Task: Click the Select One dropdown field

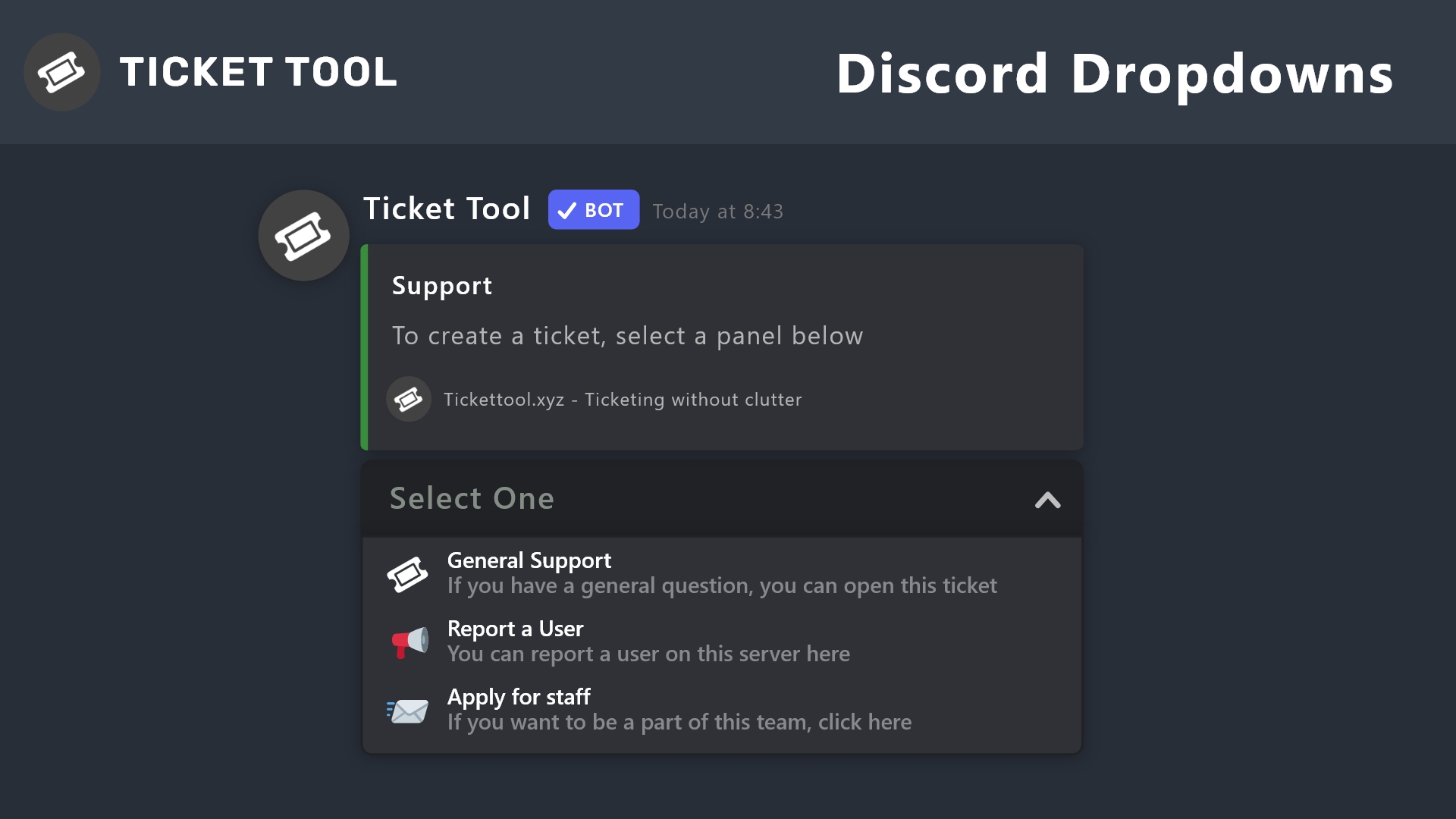Action: click(682, 498)
